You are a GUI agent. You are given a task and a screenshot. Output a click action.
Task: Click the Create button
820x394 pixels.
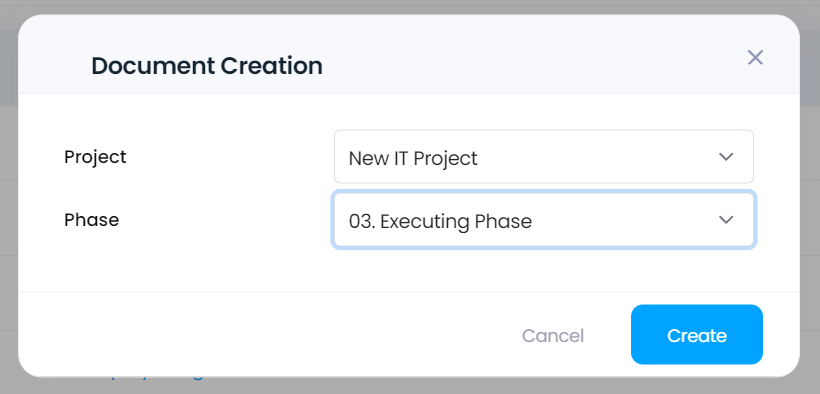697,334
